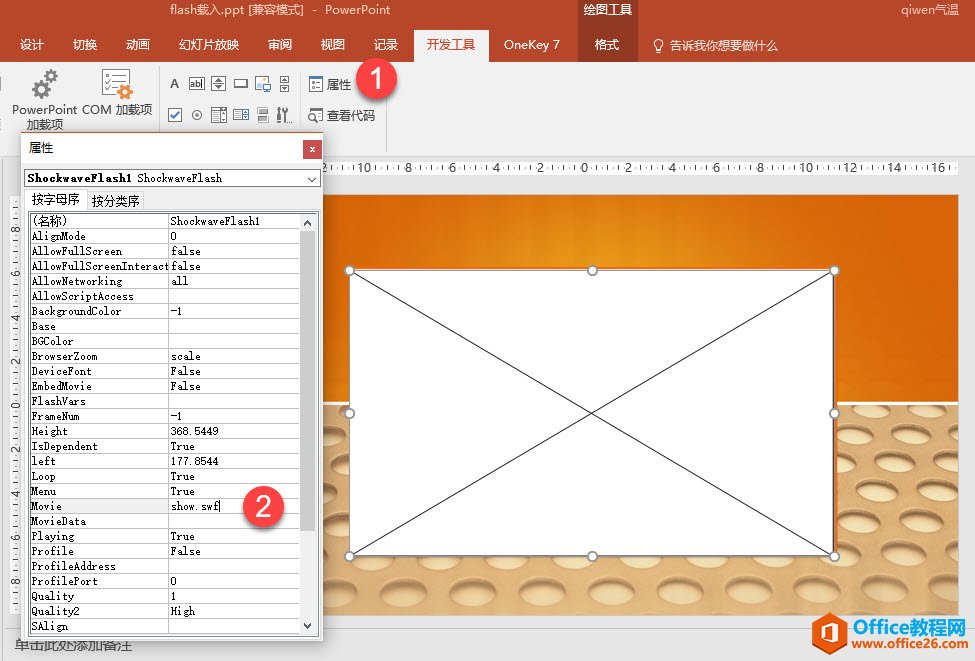The width and height of the screenshot is (975, 661).
Task: Insert a Command Button control
Action: click(x=241, y=84)
